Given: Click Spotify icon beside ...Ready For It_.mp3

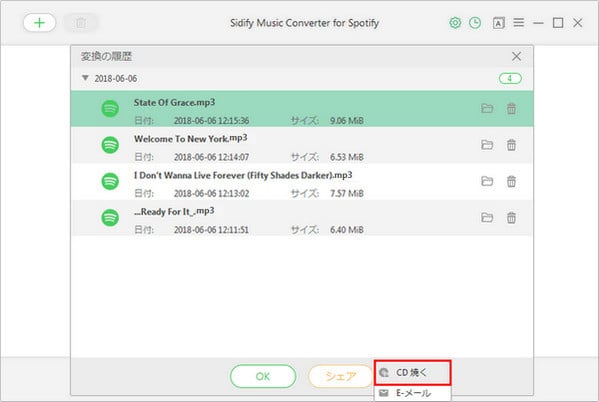Looking at the screenshot, I should (x=110, y=217).
